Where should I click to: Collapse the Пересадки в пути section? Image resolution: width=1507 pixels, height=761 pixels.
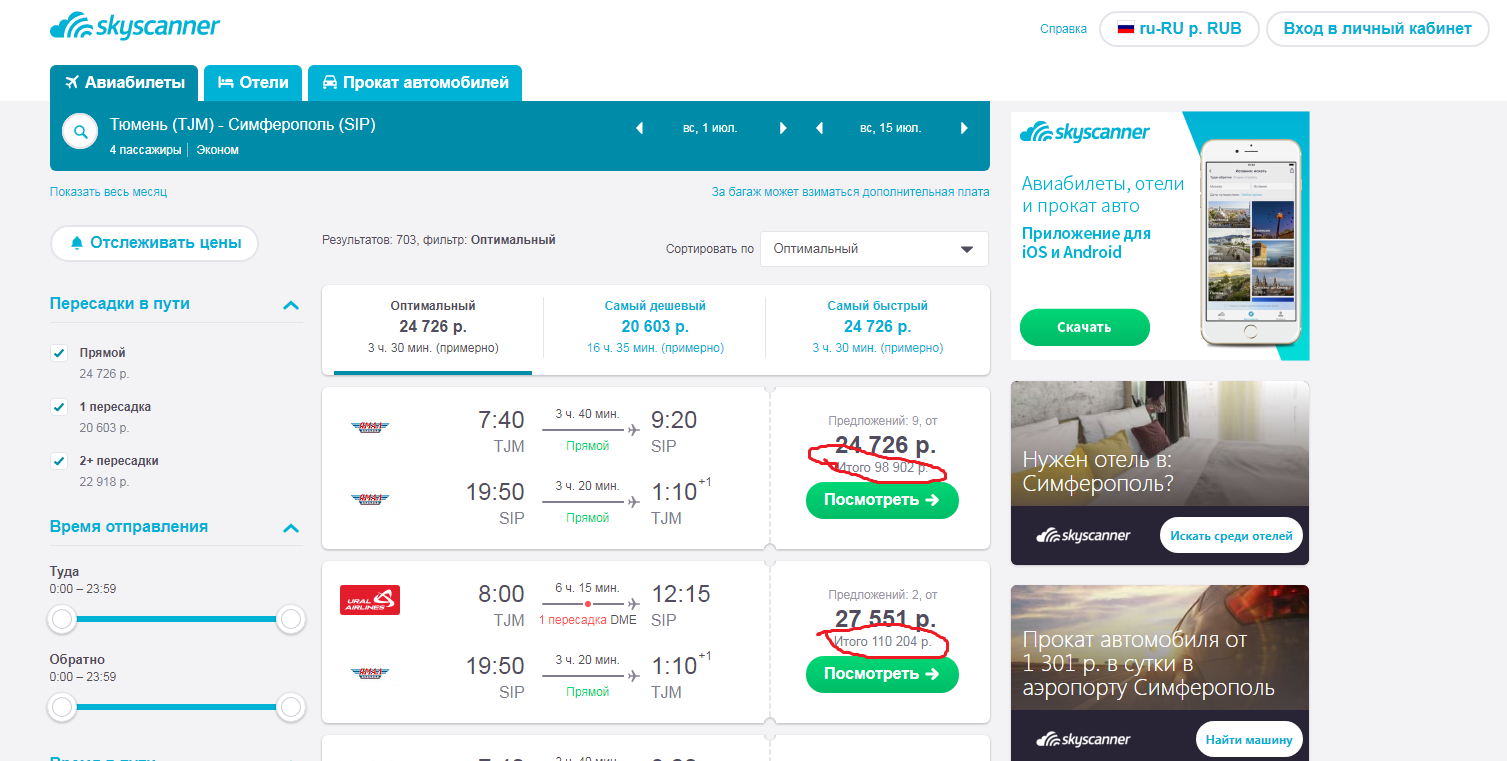291,305
